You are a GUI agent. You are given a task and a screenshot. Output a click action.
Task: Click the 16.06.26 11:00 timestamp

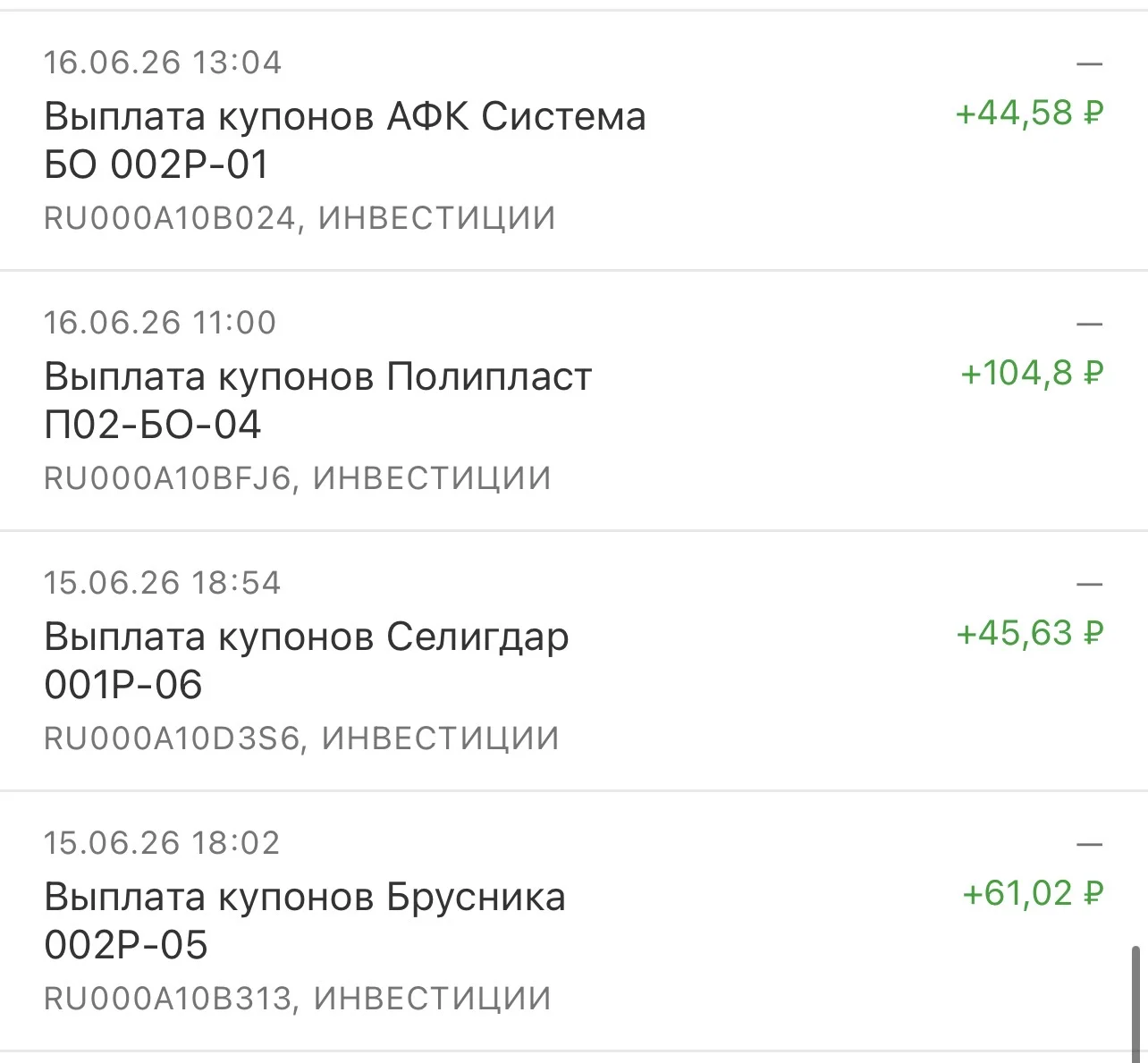point(161,323)
